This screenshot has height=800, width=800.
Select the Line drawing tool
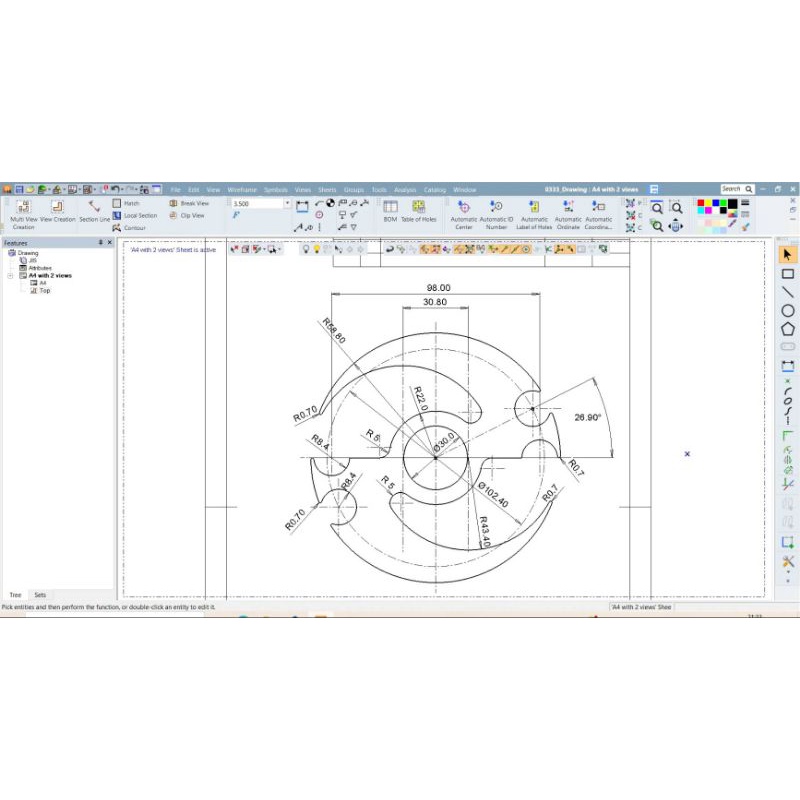point(788,292)
